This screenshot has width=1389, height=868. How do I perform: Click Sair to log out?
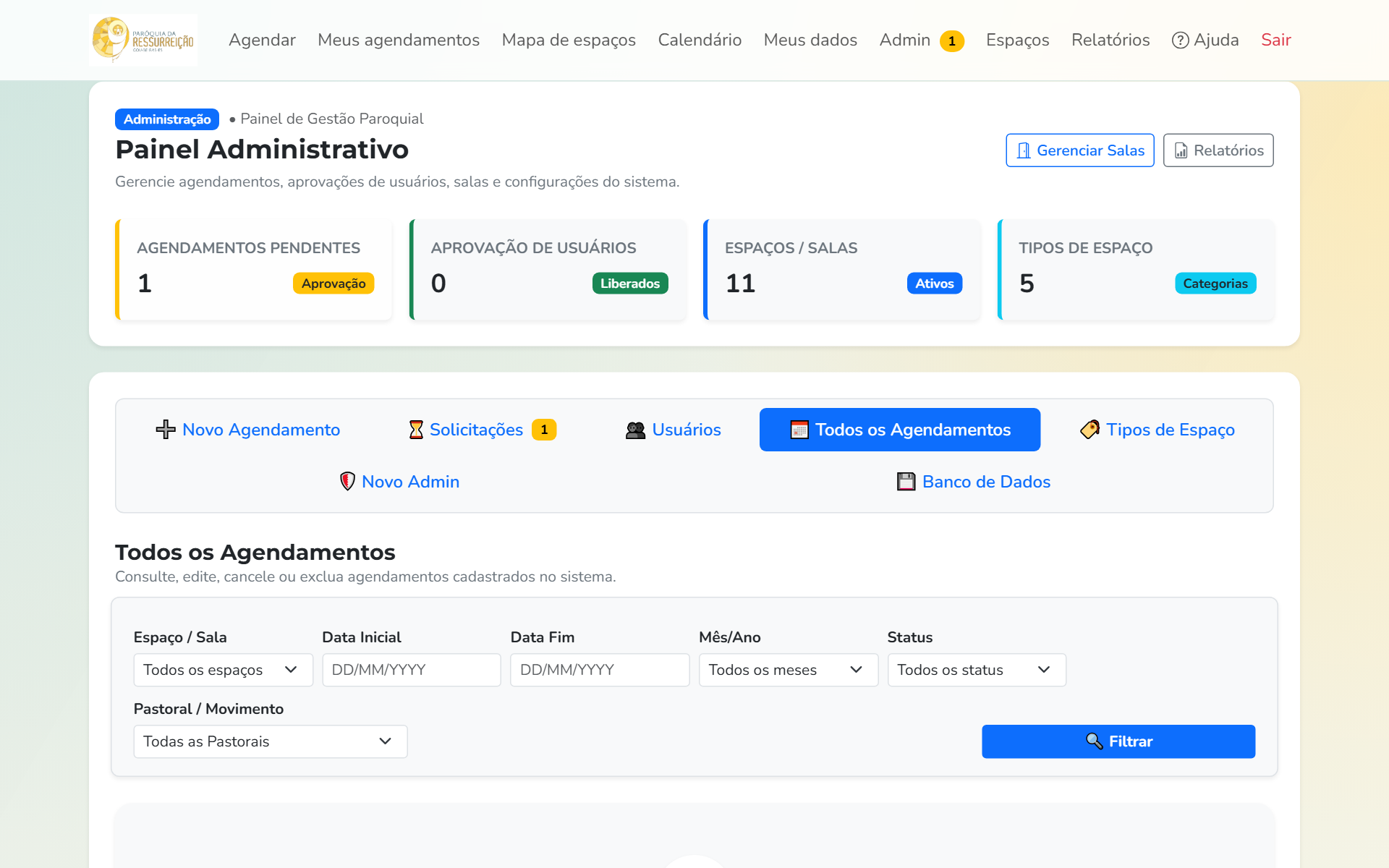[x=1276, y=40]
